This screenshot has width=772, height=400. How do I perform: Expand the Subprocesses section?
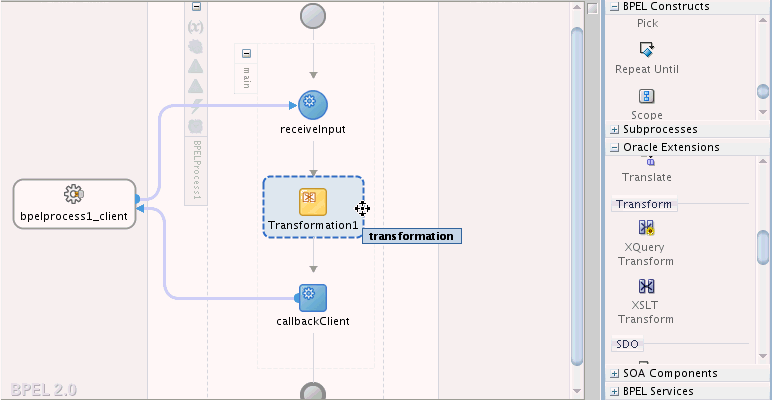614,130
